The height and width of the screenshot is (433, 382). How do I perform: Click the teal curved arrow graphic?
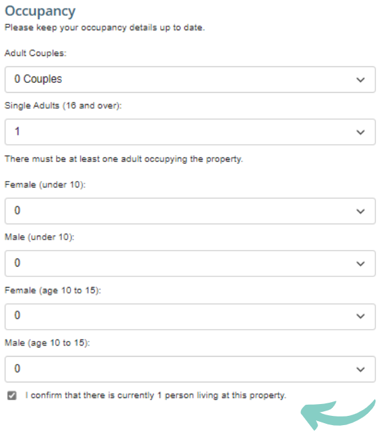[x=338, y=415]
